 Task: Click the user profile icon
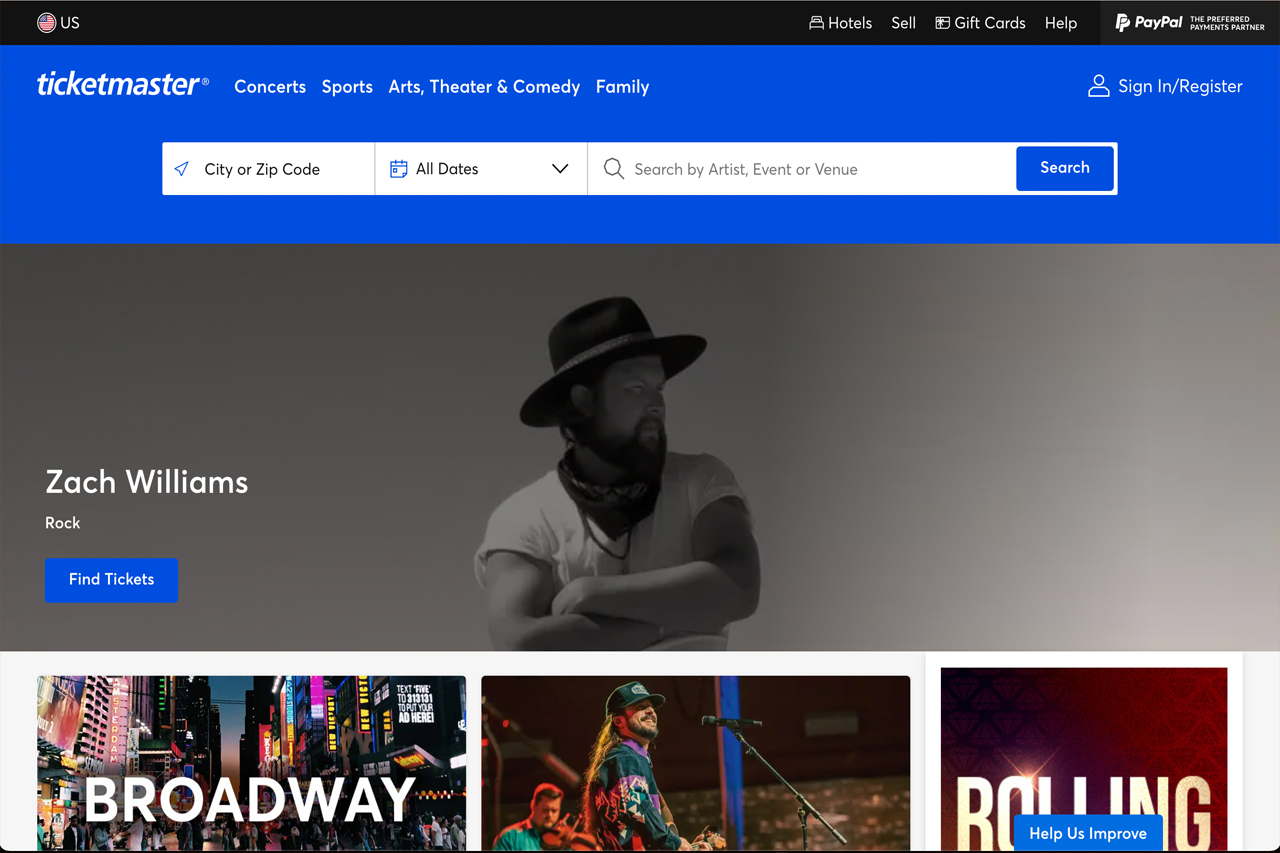pos(1098,87)
